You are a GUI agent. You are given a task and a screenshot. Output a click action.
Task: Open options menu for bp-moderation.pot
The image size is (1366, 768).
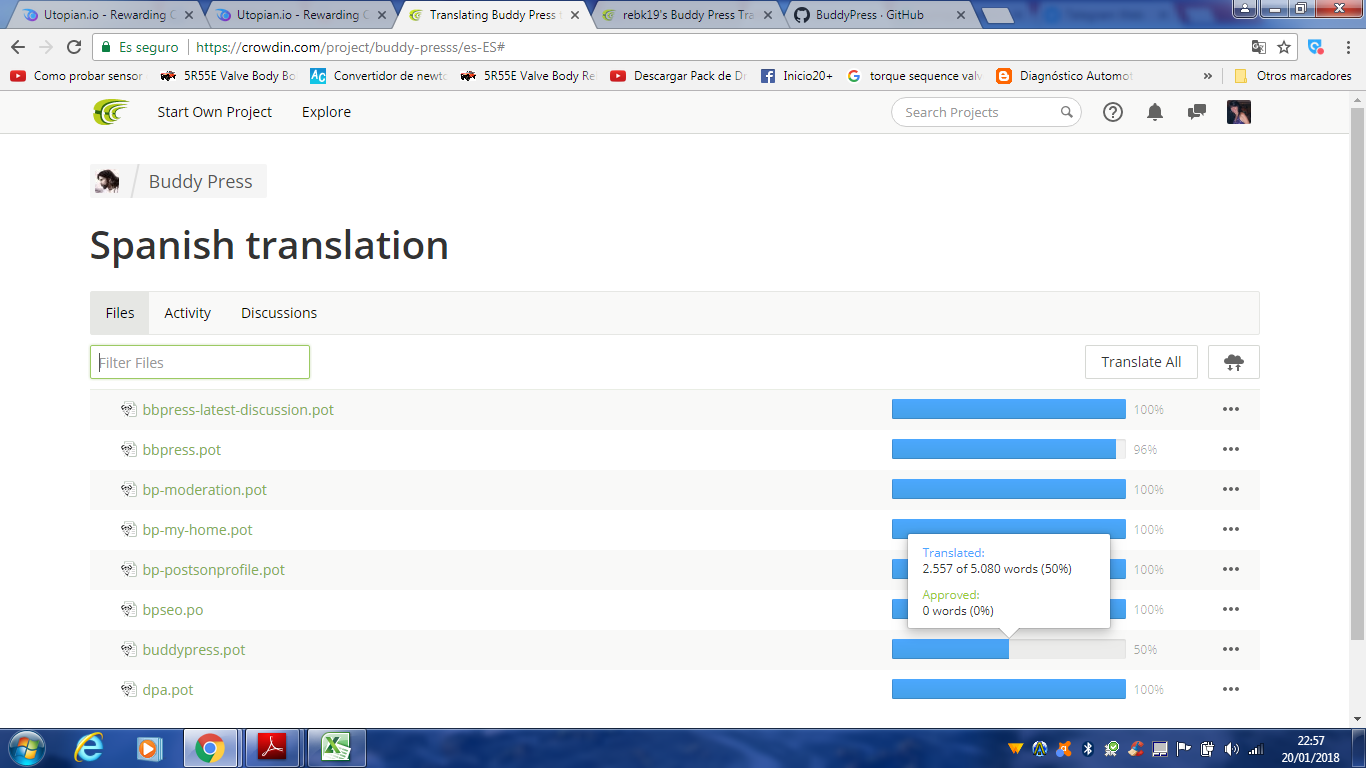click(x=1231, y=489)
